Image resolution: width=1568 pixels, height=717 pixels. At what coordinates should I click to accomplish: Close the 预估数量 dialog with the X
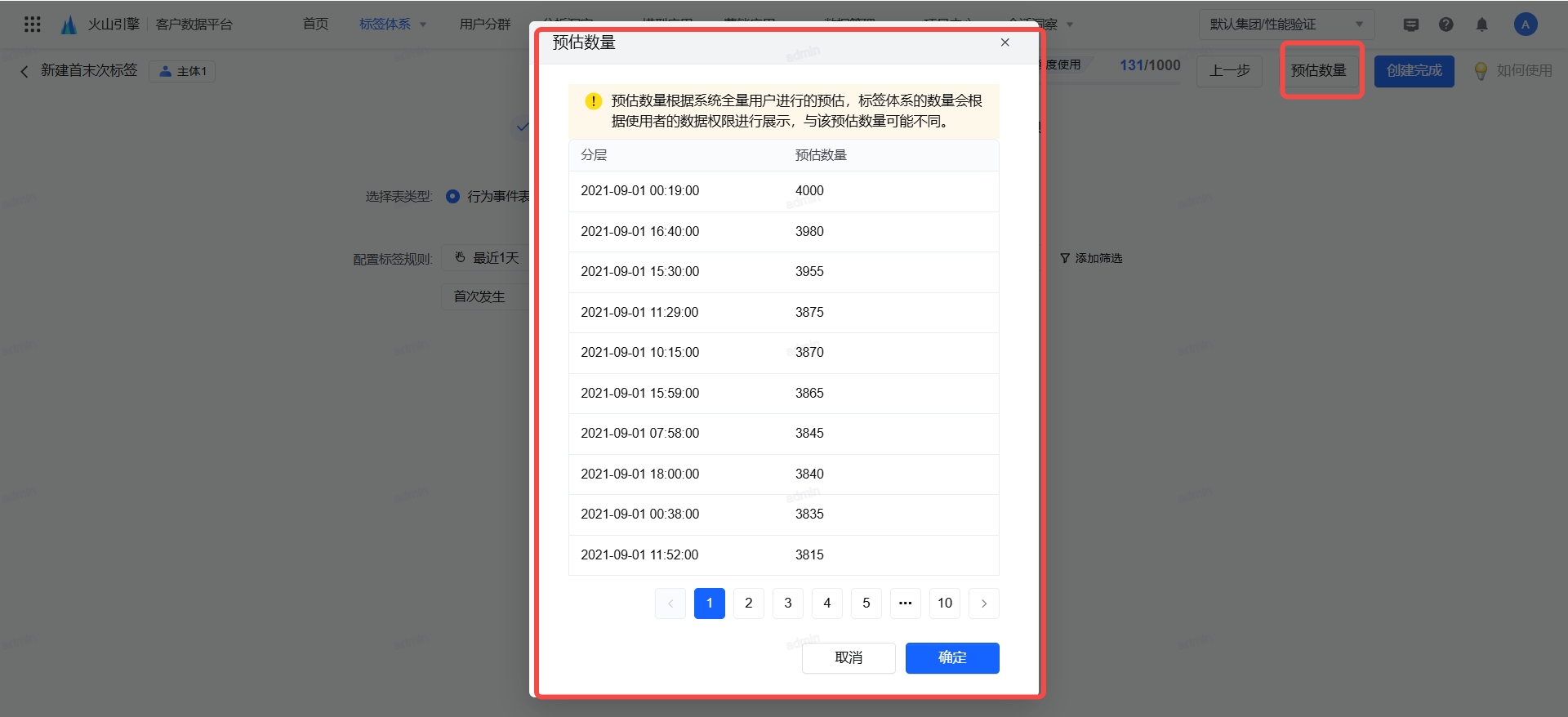1005,42
